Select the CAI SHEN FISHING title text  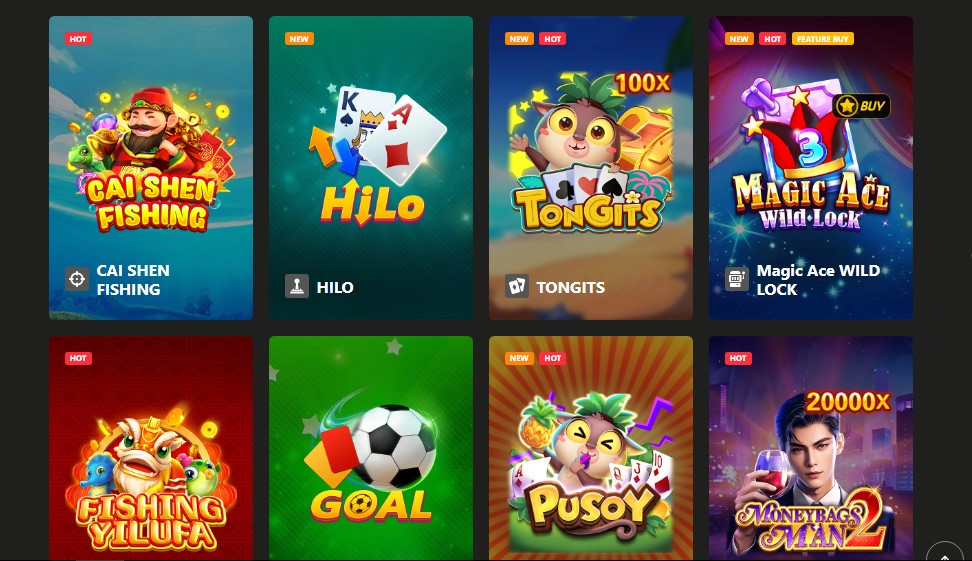(x=133, y=280)
